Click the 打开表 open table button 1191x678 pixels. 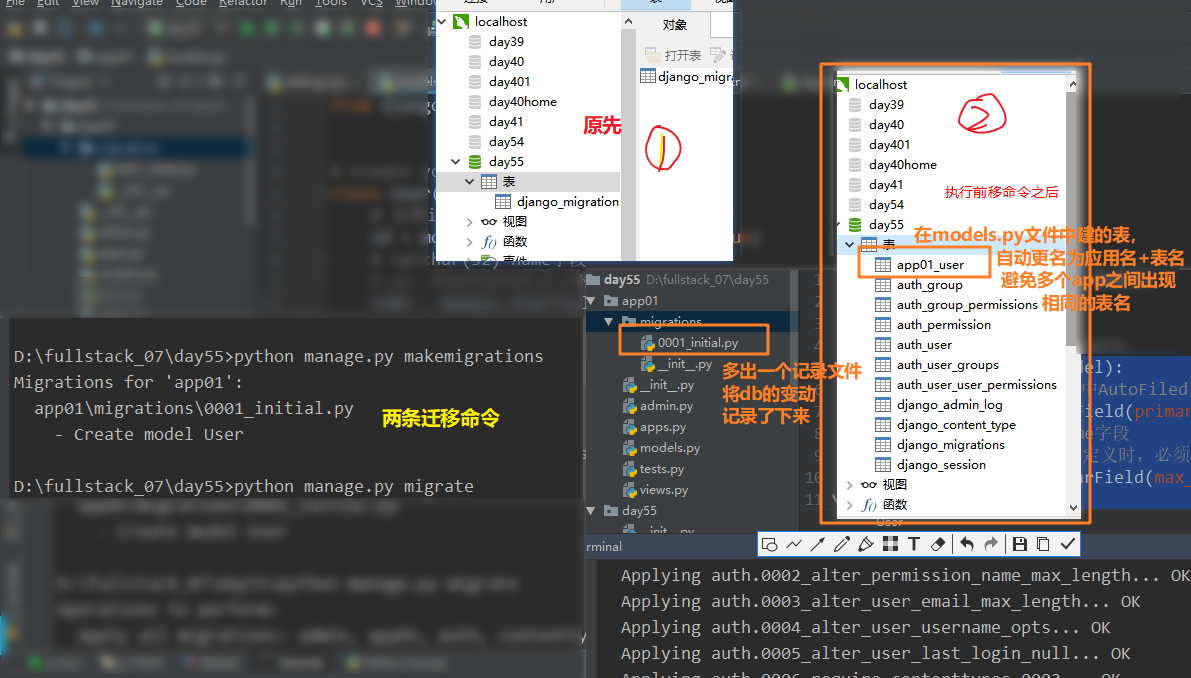pos(674,55)
